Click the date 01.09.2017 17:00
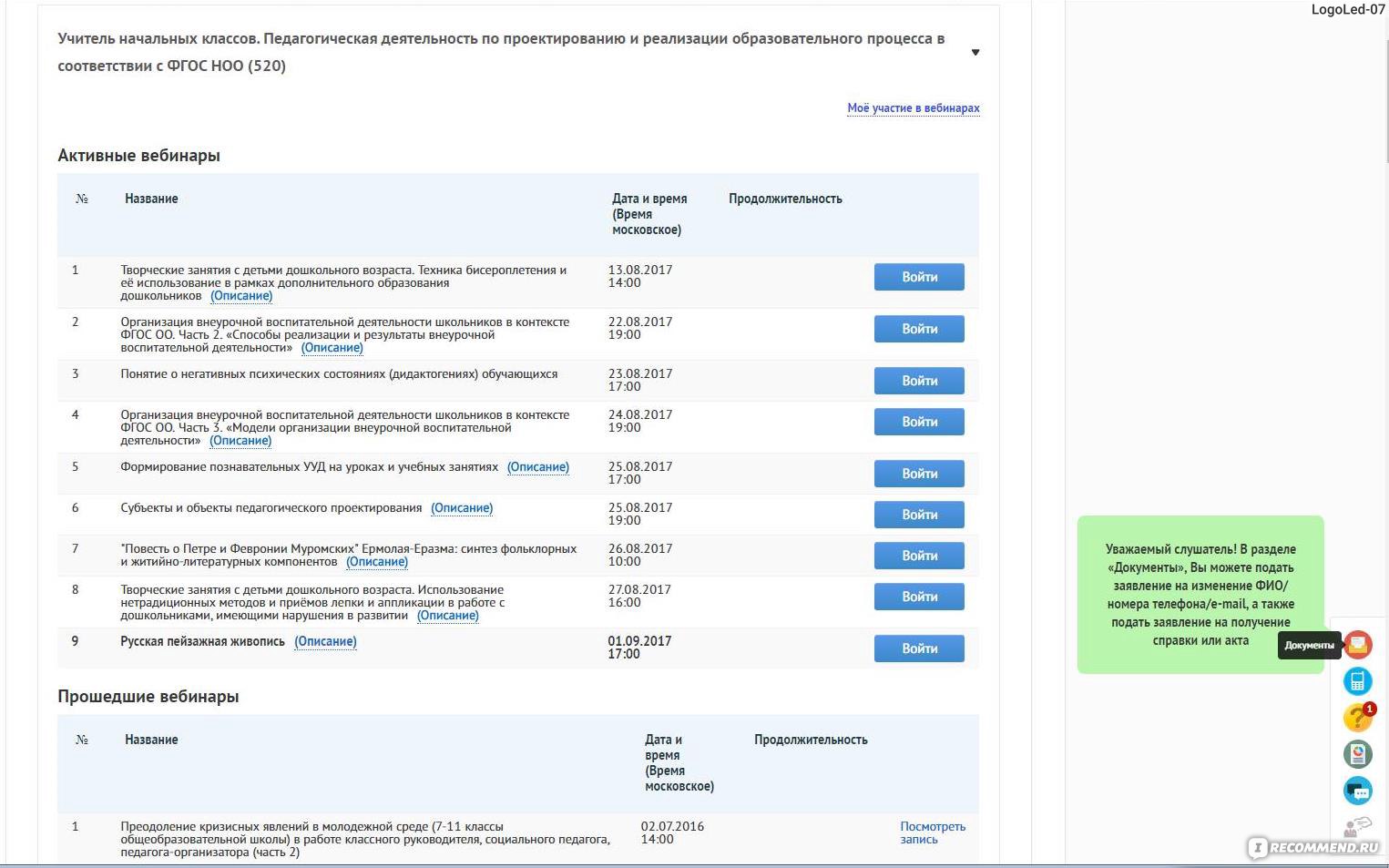The image size is (1389, 868). pyautogui.click(x=639, y=648)
